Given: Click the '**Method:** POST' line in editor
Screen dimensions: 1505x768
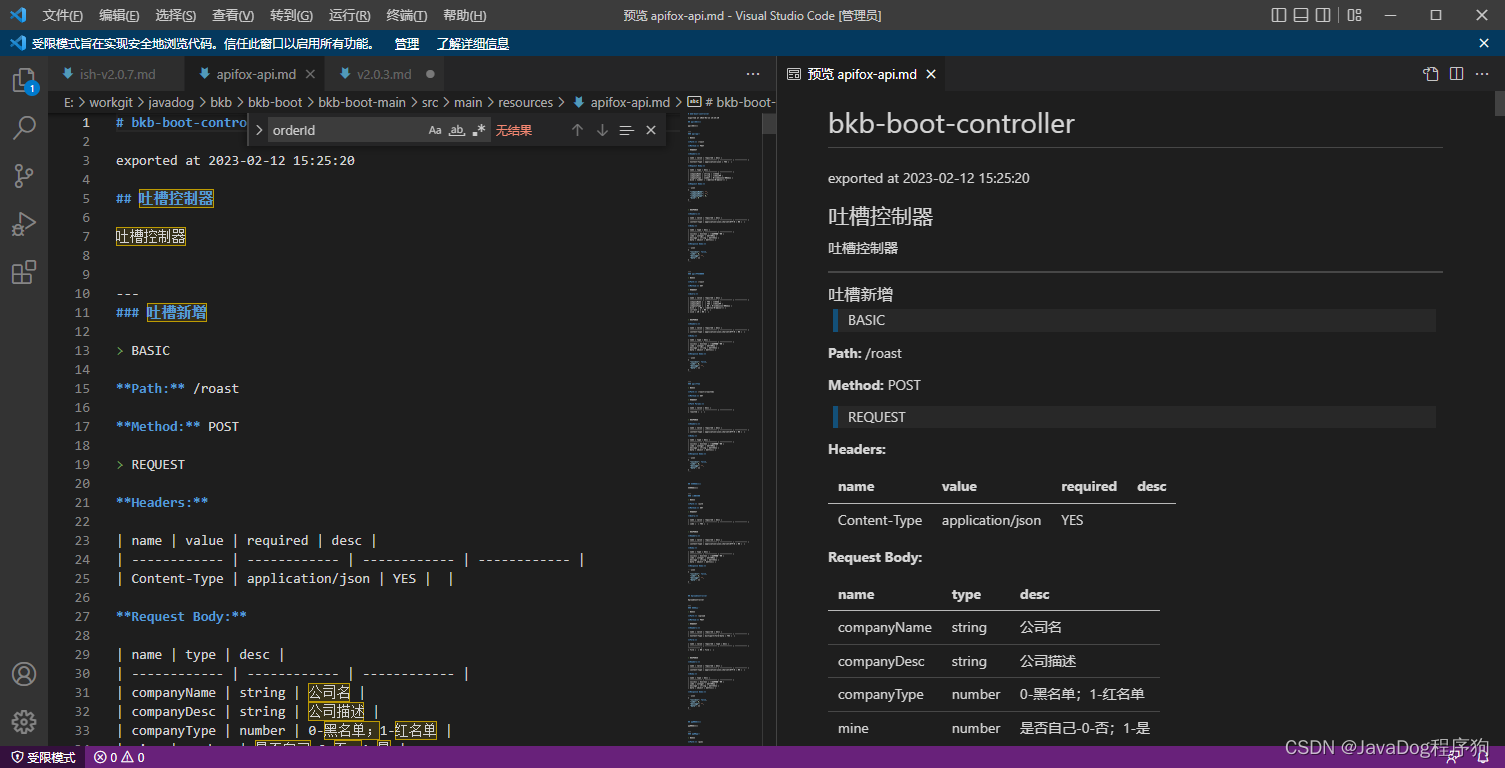Looking at the screenshot, I should pos(177,426).
